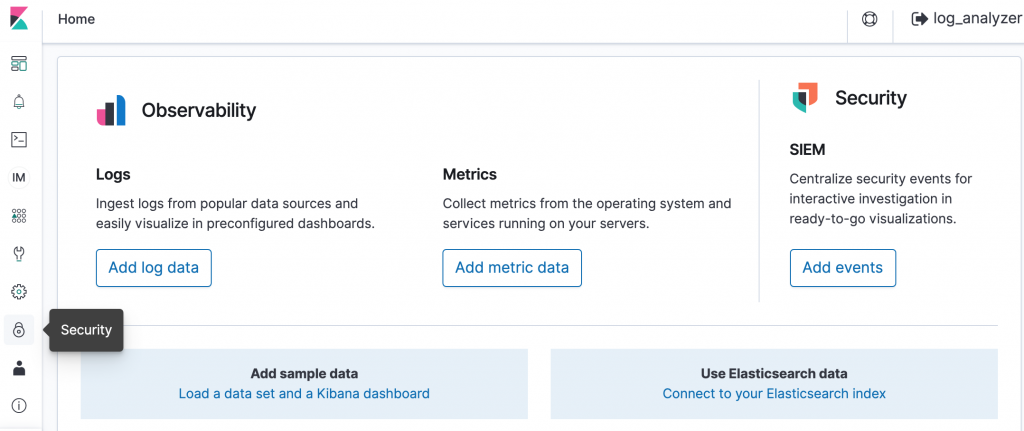
Task: Open Management via the gear icon
Action: tap(19, 292)
